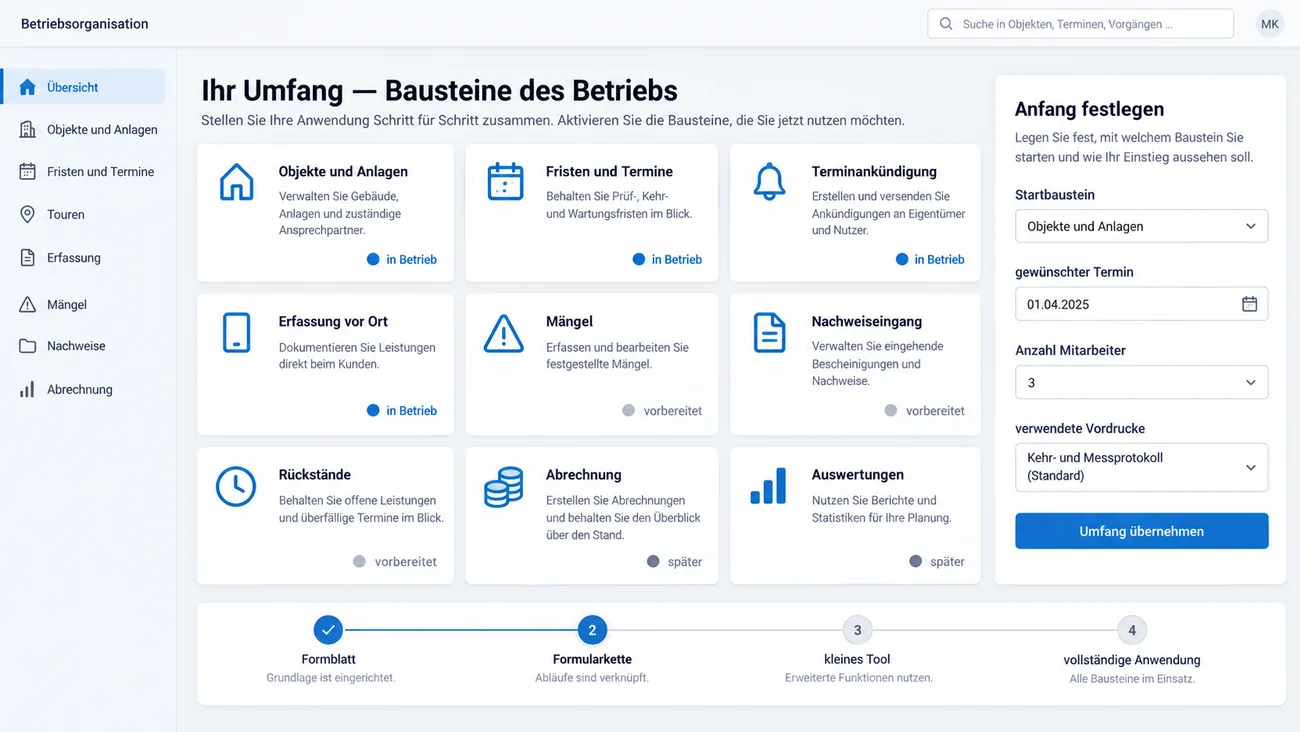
Task: Toggle 'später' status on Auswertungen card
Action: click(x=937, y=561)
